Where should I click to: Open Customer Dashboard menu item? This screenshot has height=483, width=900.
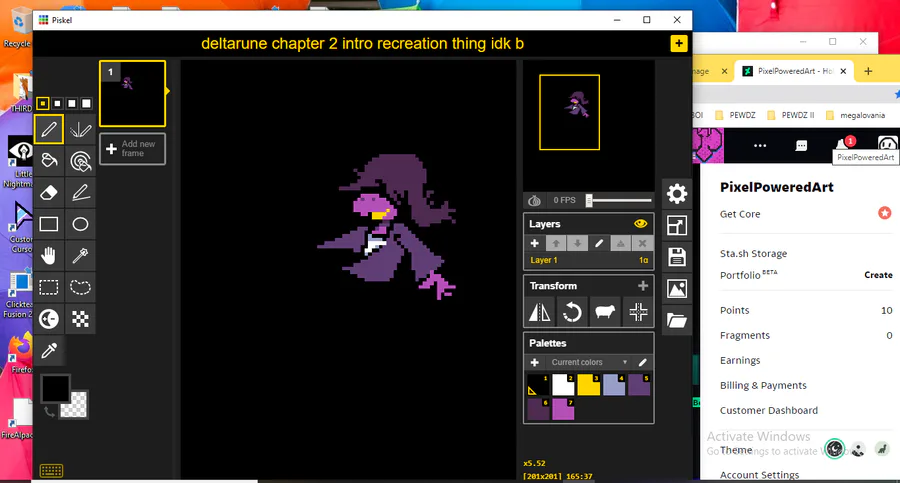click(769, 410)
